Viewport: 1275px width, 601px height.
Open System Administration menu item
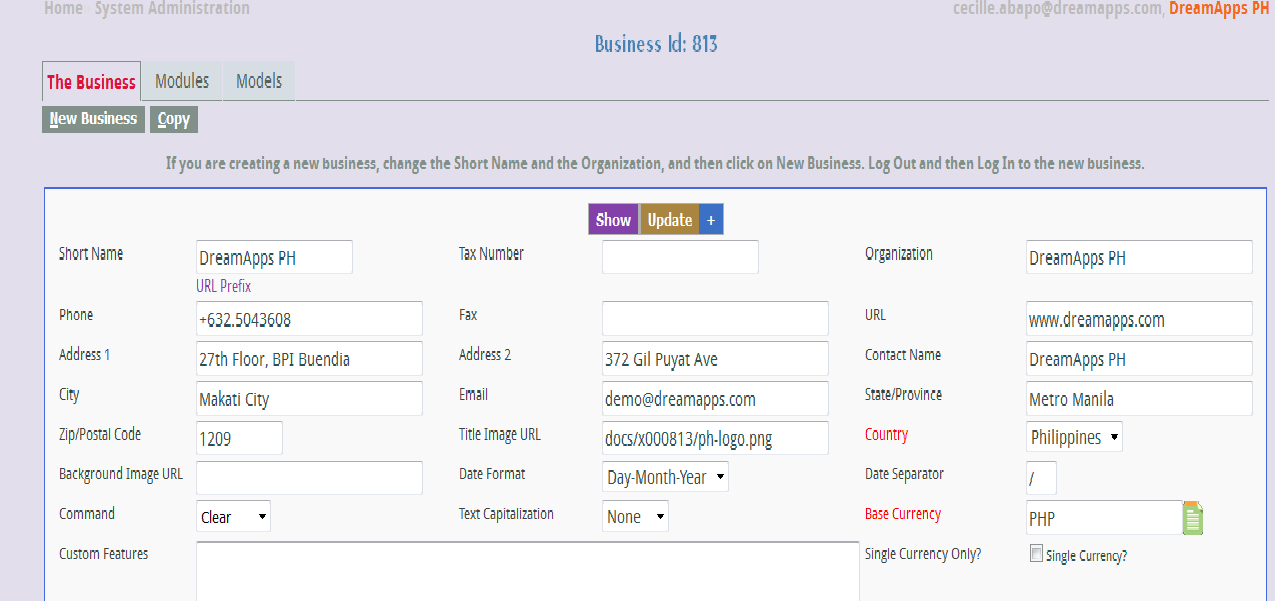coord(172,8)
